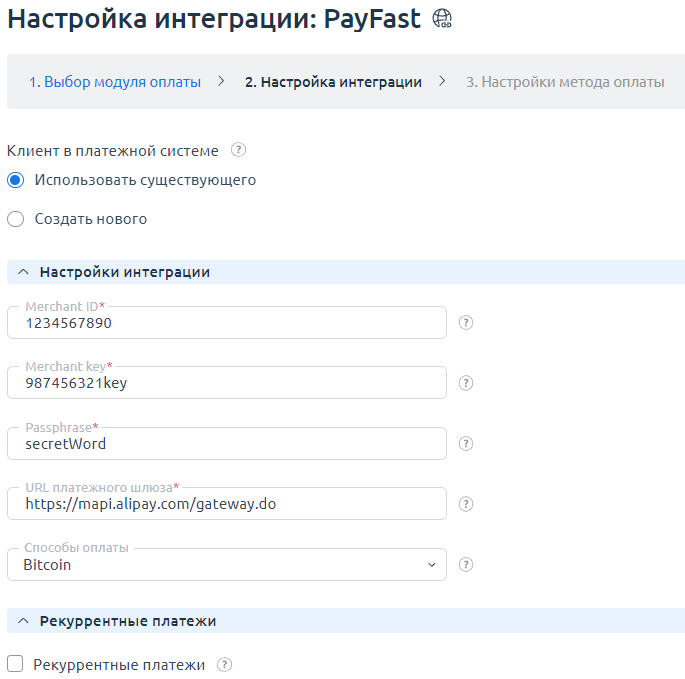Open the Способы оплаты Bitcoin dropdown
This screenshot has width=685, height=679.
pos(227,565)
